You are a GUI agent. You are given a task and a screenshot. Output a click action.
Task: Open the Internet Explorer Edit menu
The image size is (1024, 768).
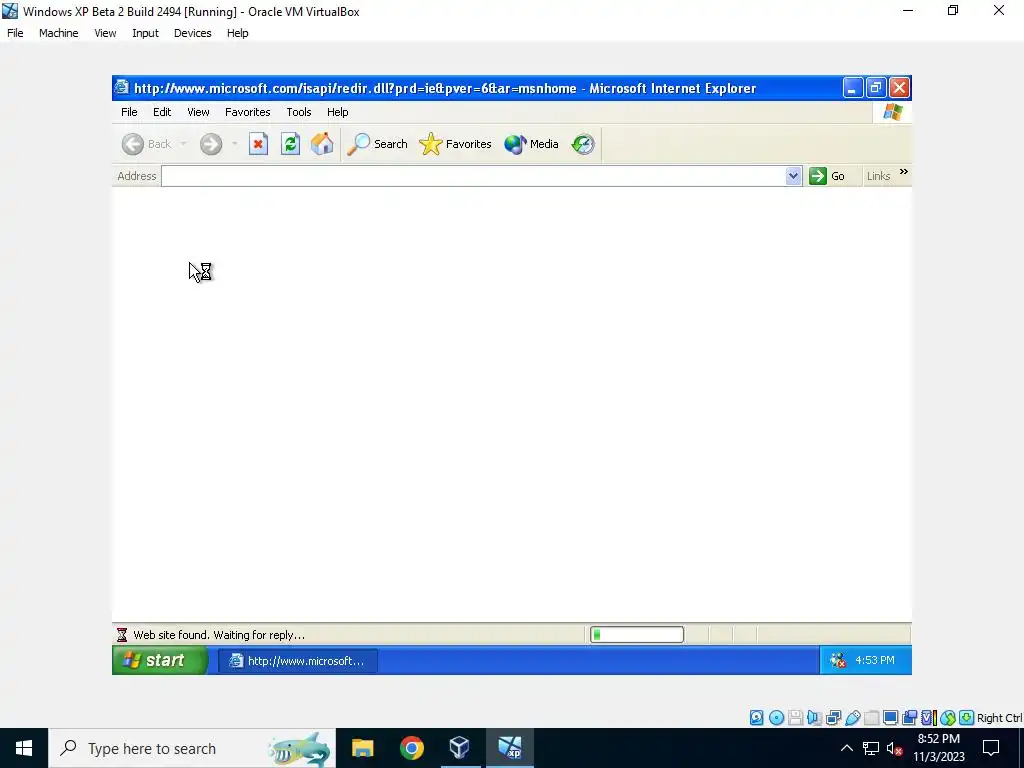coord(162,112)
